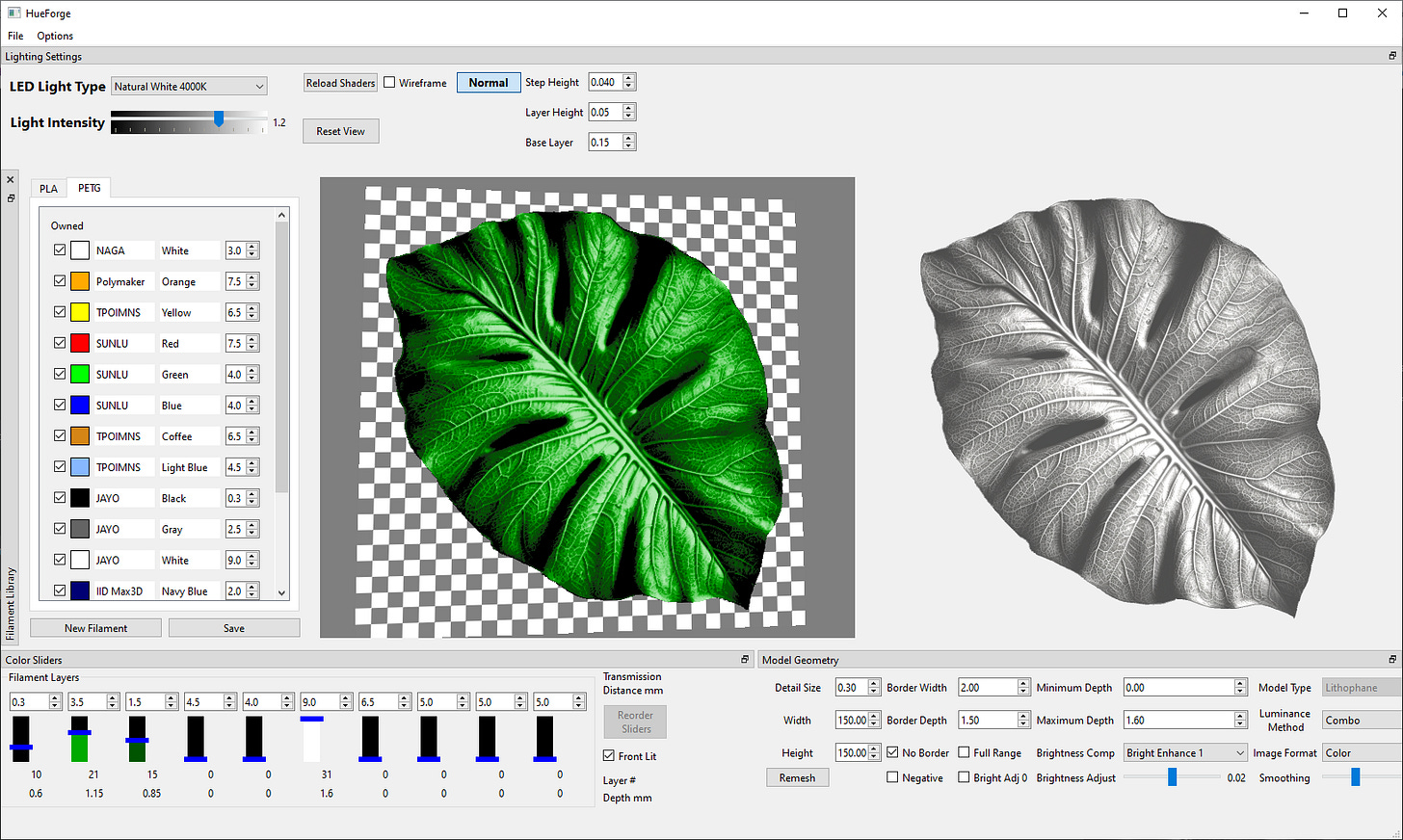Switch to the PLA filament tab
Image resolution: width=1403 pixels, height=840 pixels.
tap(48, 189)
